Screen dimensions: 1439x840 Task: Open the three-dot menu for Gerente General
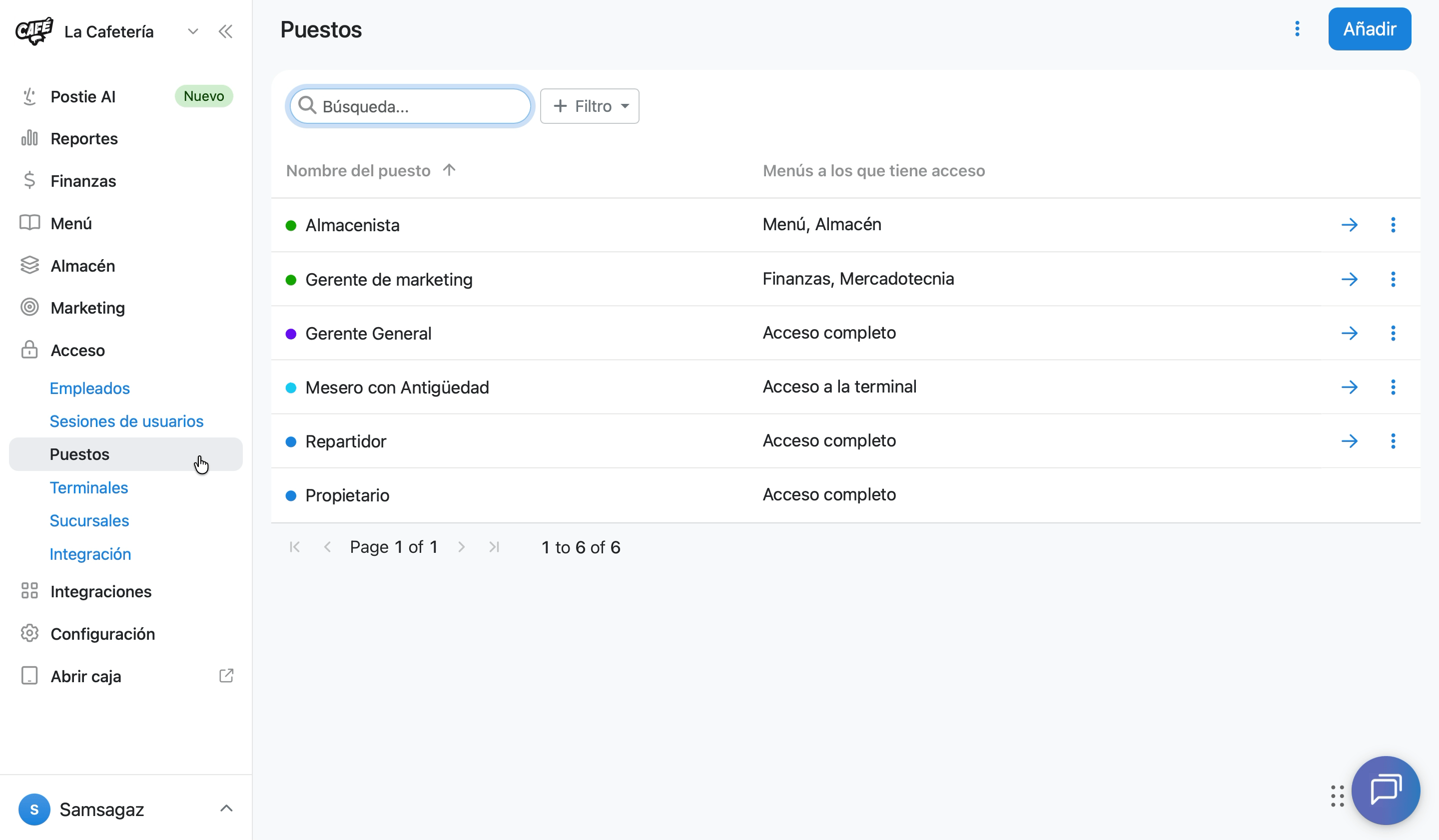[1394, 333]
